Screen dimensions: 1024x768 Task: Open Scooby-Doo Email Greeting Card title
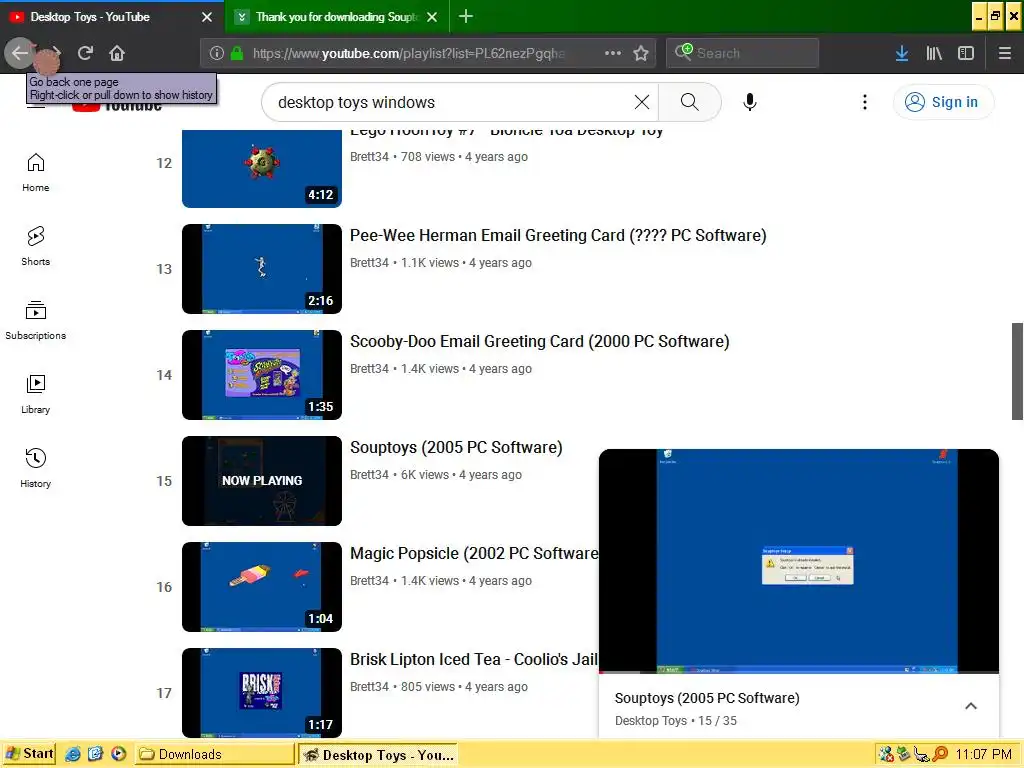pyautogui.click(x=540, y=341)
